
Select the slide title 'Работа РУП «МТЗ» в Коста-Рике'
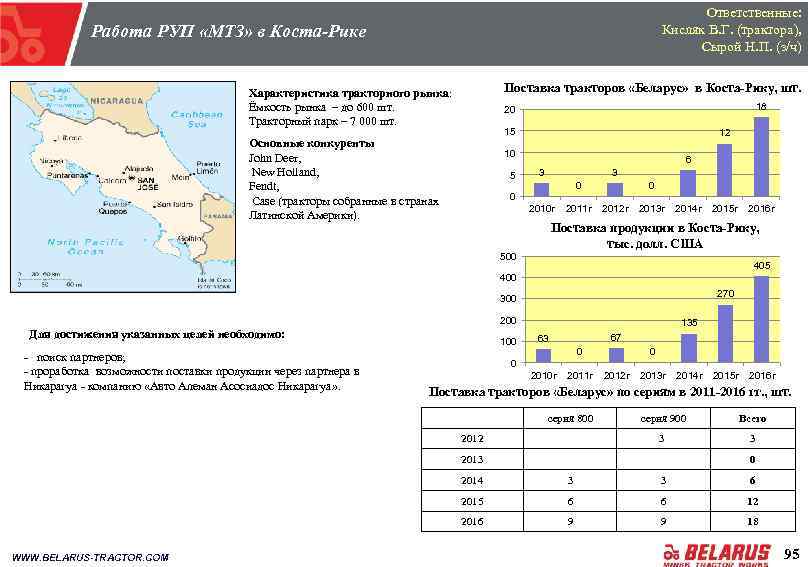click(228, 31)
